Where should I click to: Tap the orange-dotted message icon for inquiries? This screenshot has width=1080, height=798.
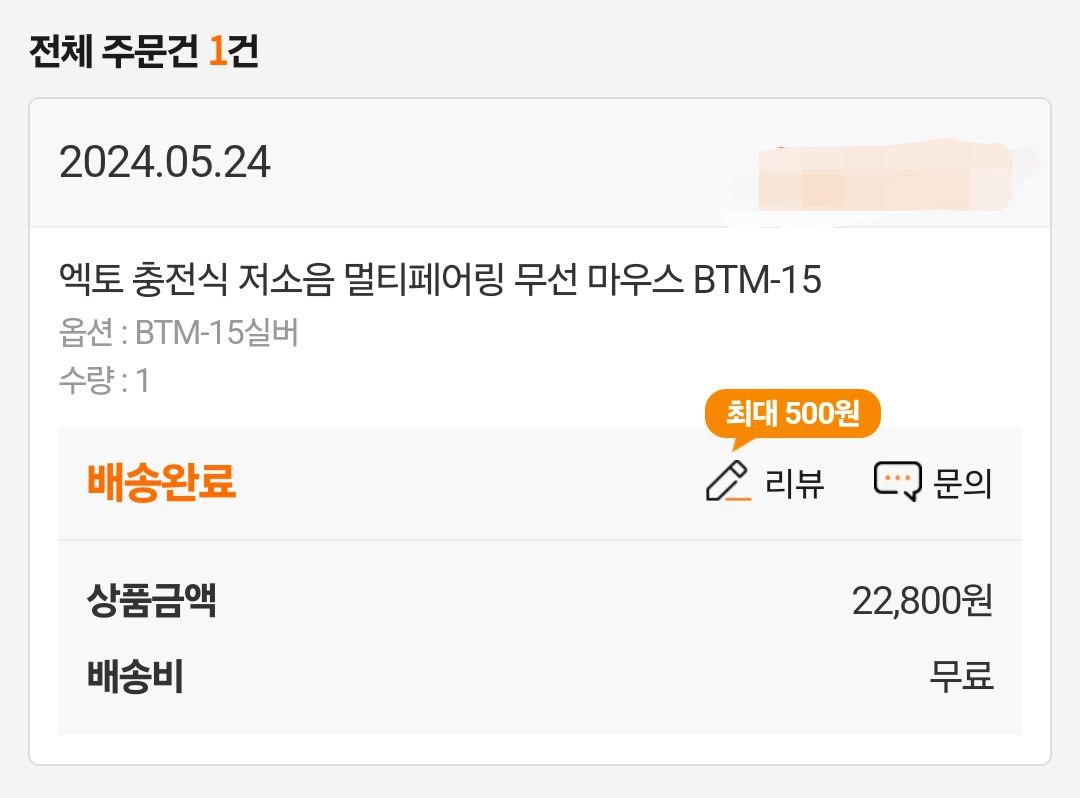coord(898,480)
